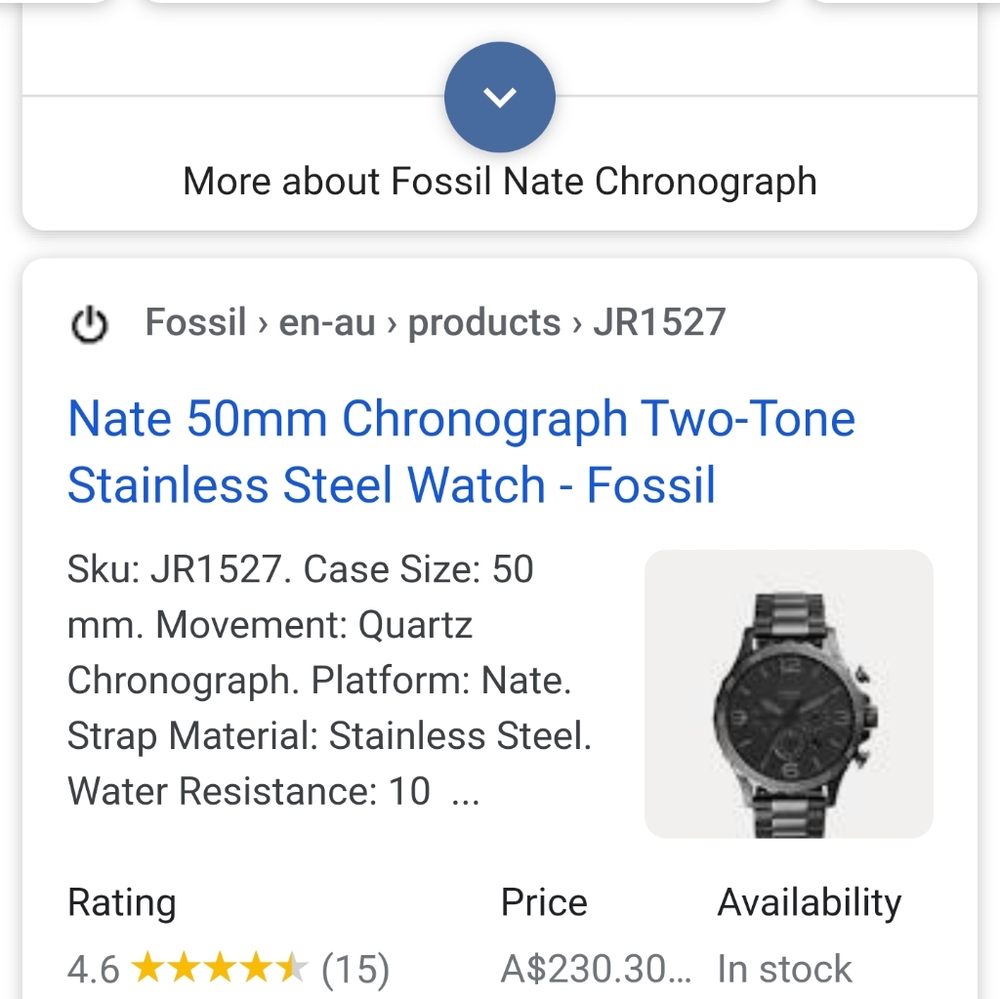The height and width of the screenshot is (999, 1000).
Task: Click the Fossil breadcrumb label
Action: (195, 322)
